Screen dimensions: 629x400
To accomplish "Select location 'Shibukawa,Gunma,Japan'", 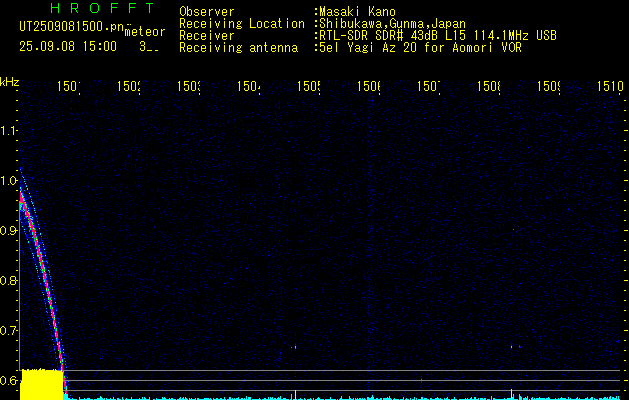I will point(392,24).
